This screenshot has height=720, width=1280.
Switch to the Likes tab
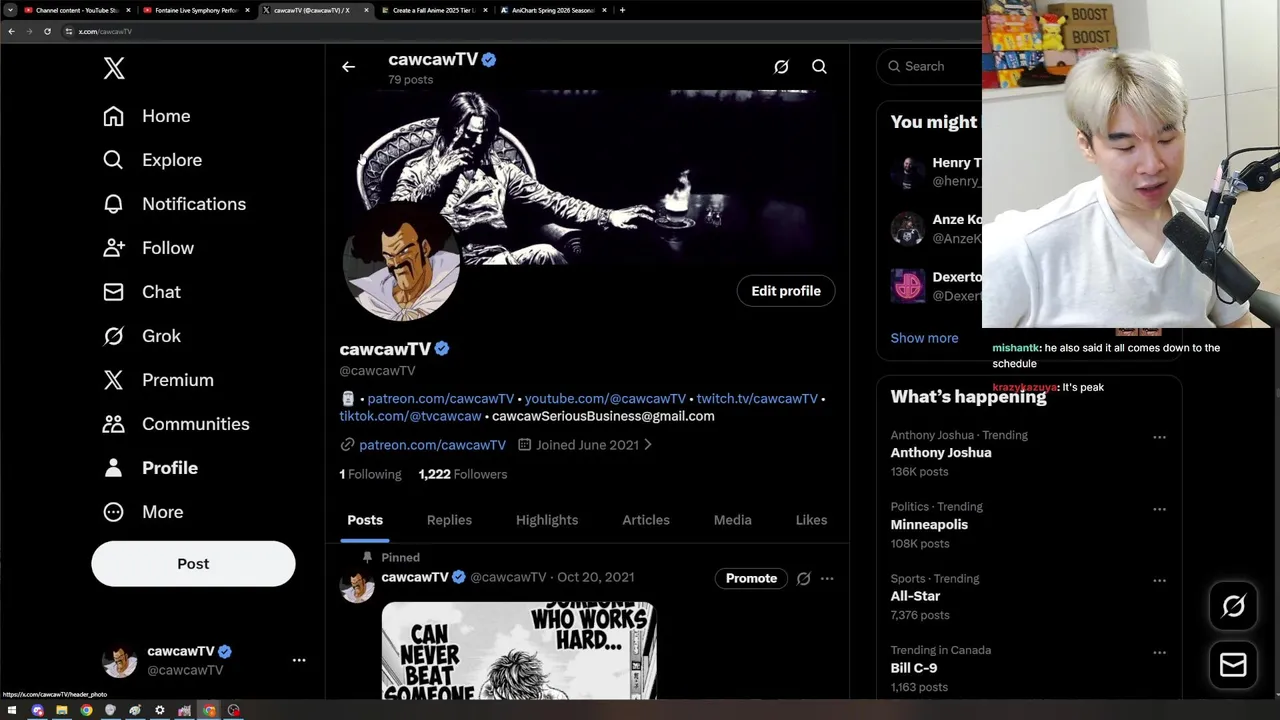click(811, 520)
